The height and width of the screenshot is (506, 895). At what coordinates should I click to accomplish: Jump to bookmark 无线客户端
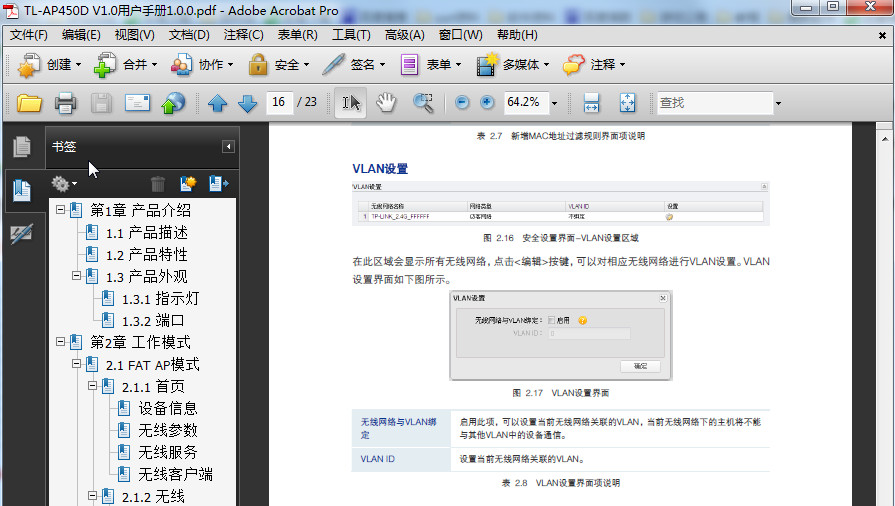pos(175,474)
